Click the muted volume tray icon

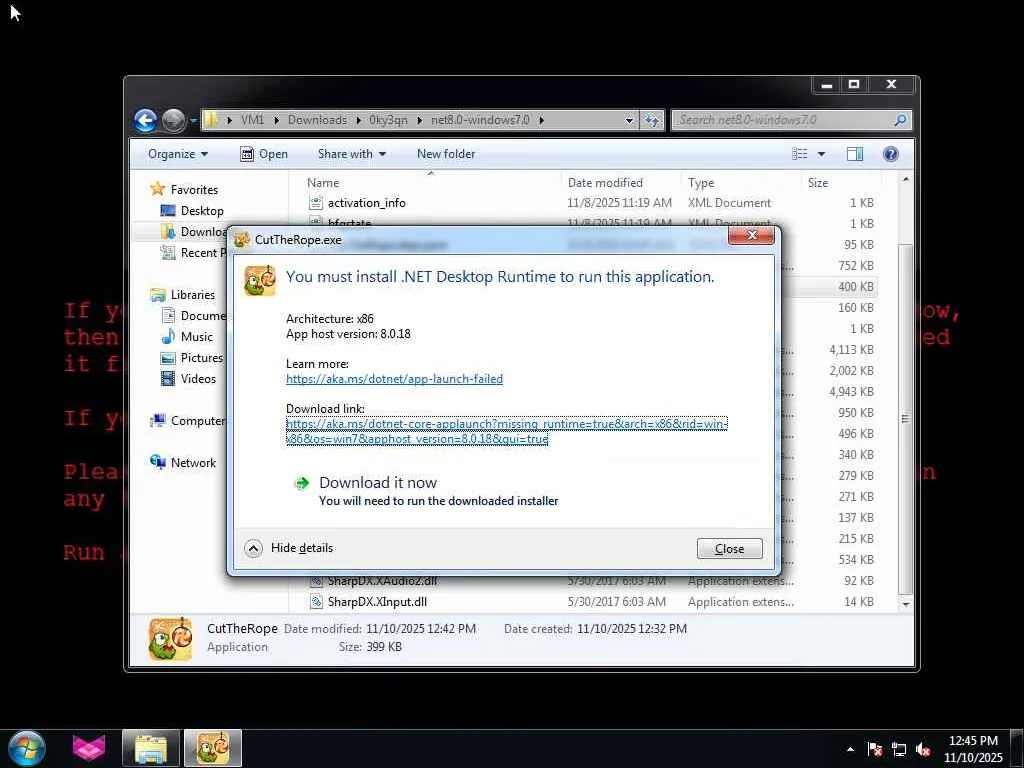click(923, 749)
